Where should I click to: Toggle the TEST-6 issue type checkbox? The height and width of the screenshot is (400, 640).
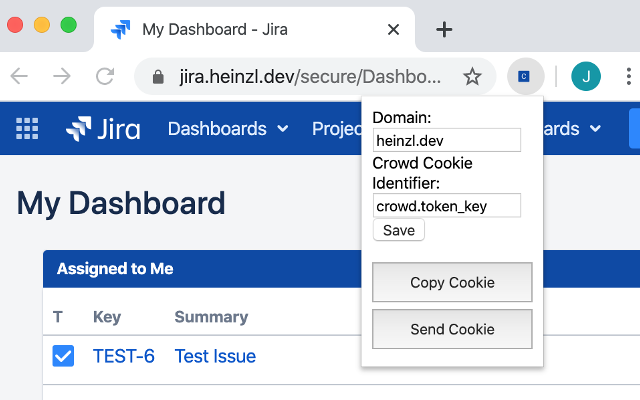63,356
